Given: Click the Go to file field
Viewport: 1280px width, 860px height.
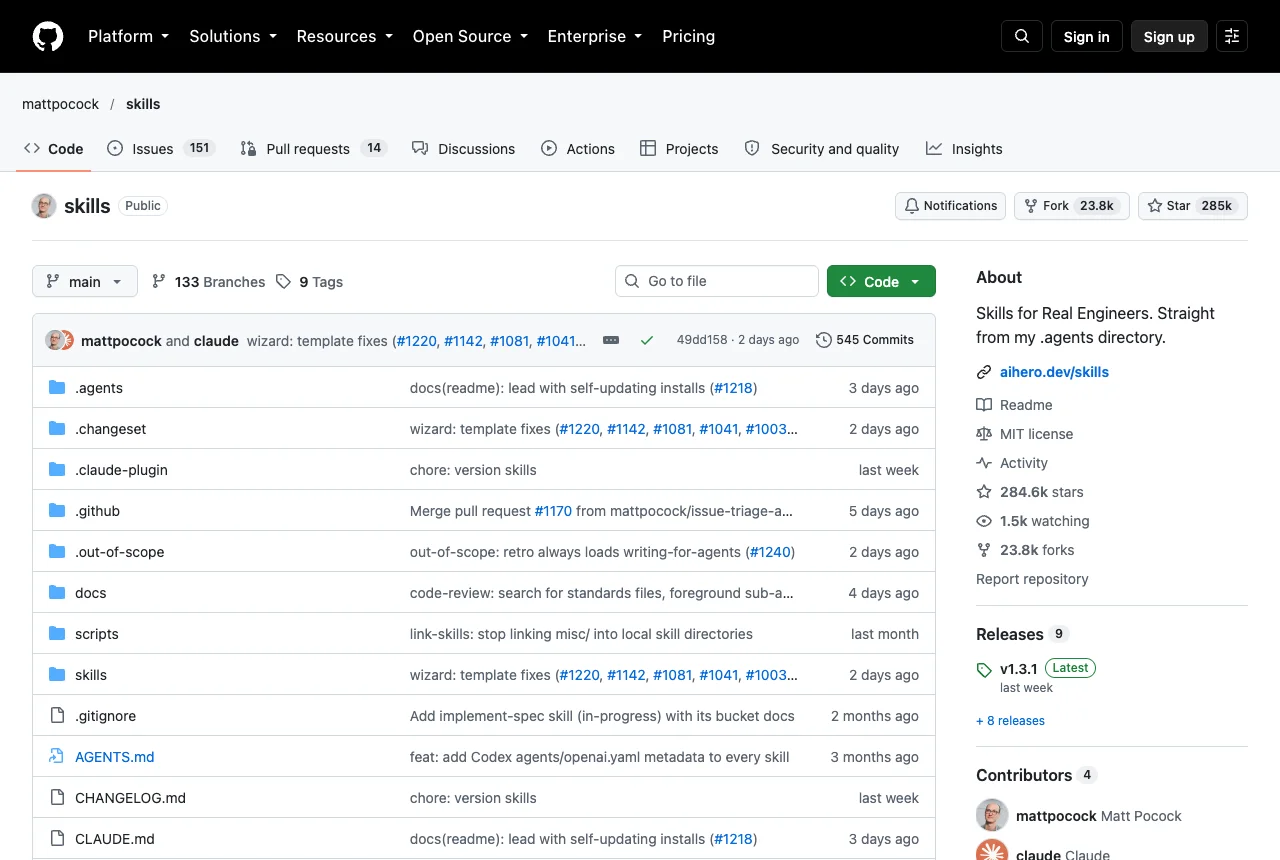Looking at the screenshot, I should pyautogui.click(x=717, y=281).
